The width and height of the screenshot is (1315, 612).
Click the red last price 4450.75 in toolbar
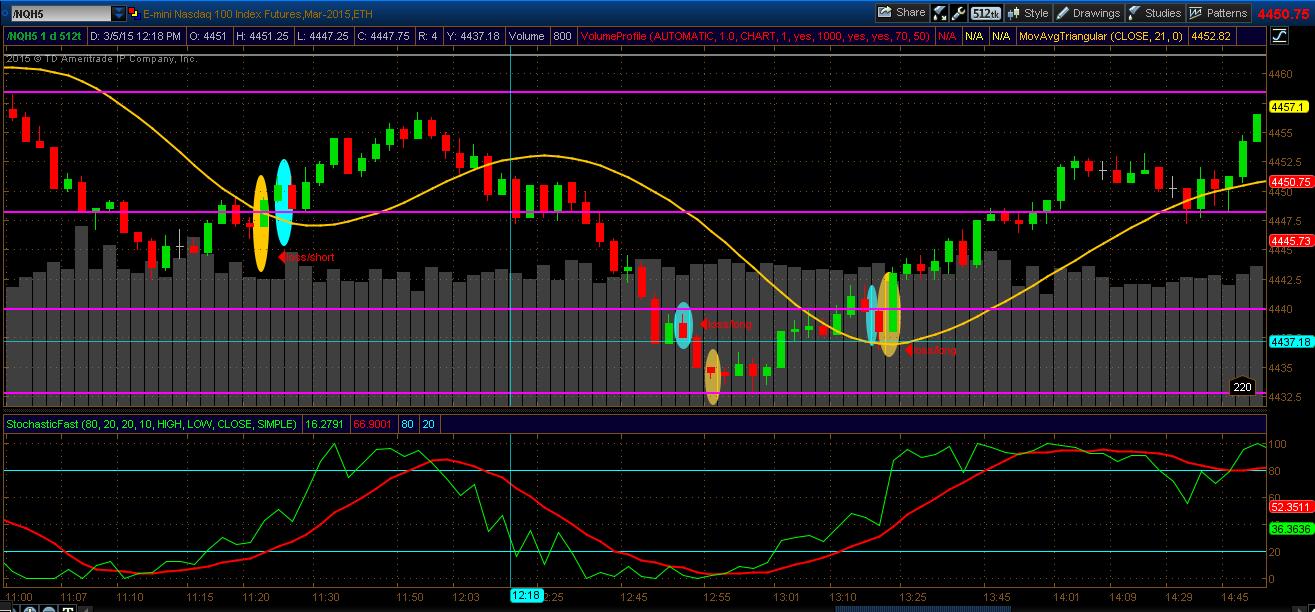1284,14
